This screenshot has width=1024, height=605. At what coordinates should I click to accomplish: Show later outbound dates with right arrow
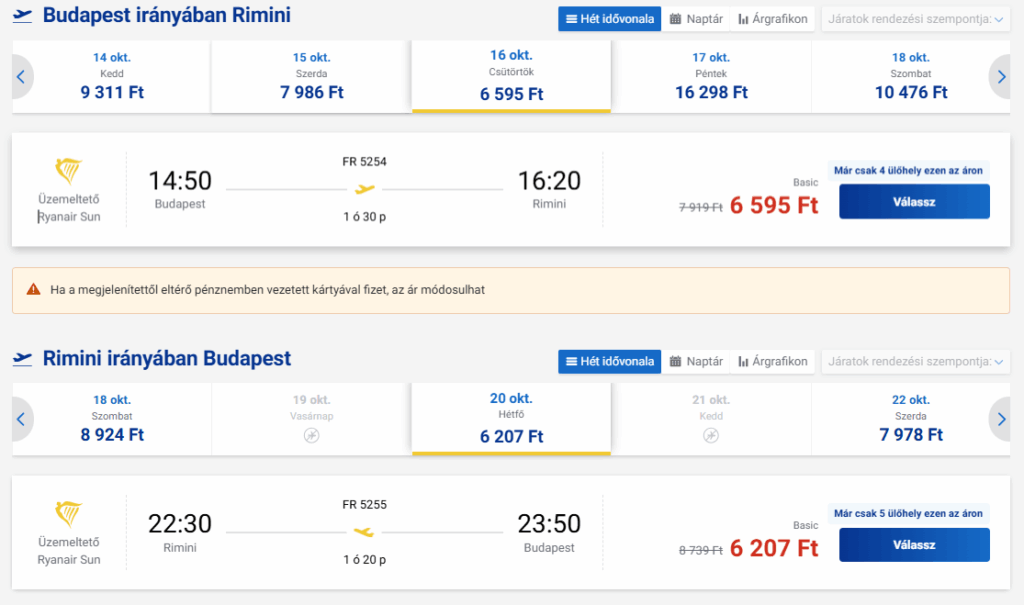coord(1001,76)
